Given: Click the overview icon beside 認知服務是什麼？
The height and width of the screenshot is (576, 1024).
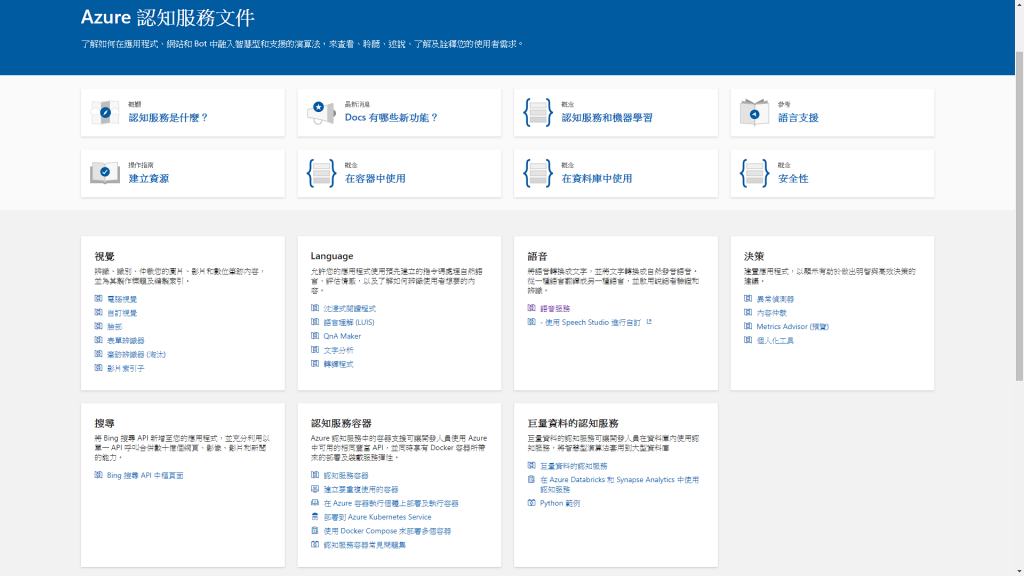Looking at the screenshot, I should coord(104,112).
